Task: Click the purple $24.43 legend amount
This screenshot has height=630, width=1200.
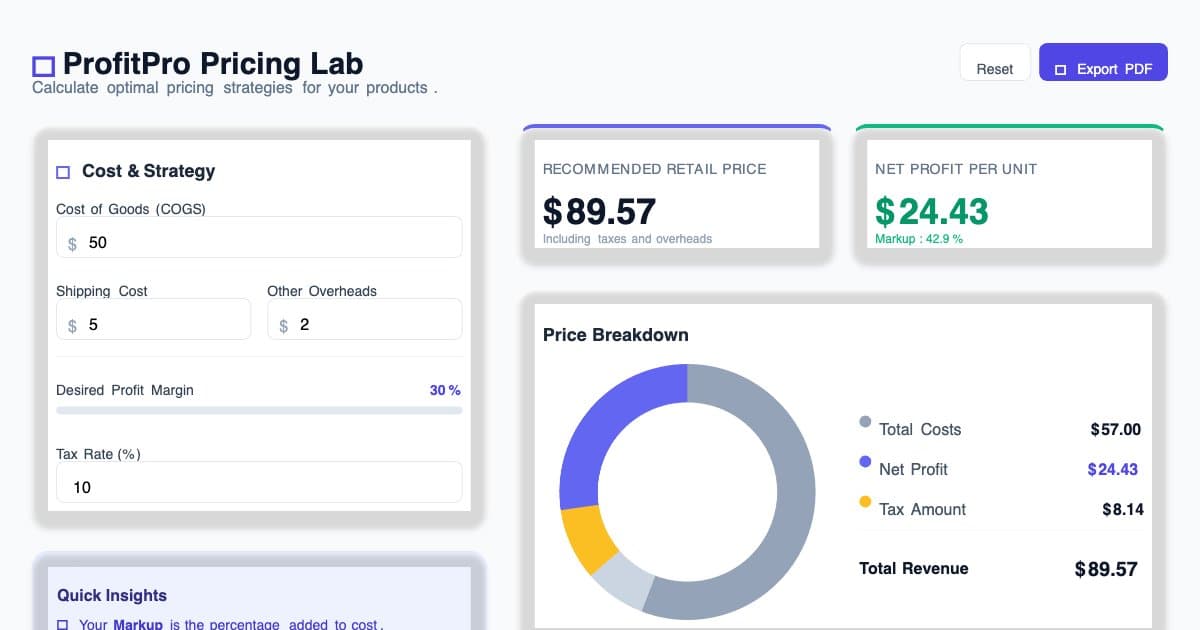Action: [1113, 469]
